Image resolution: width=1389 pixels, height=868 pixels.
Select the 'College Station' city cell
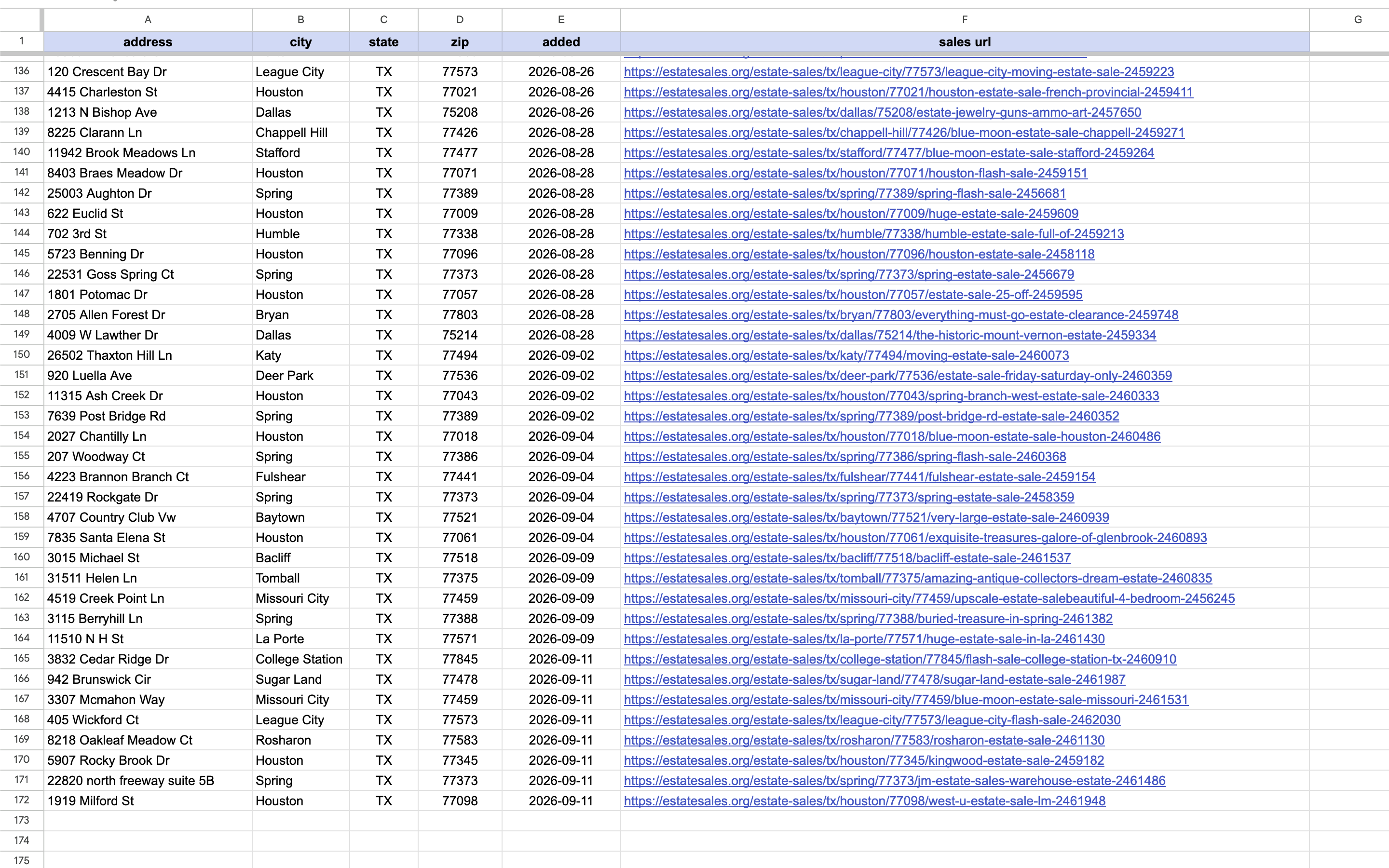(x=301, y=659)
